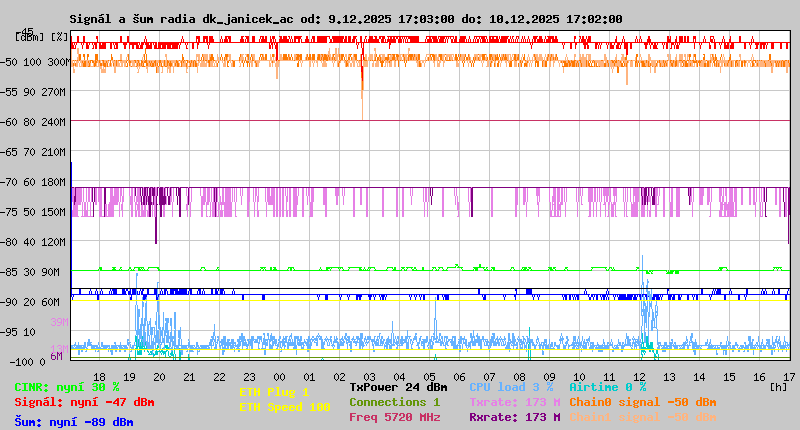Click the '03' hour label on time axis

(x=369, y=377)
